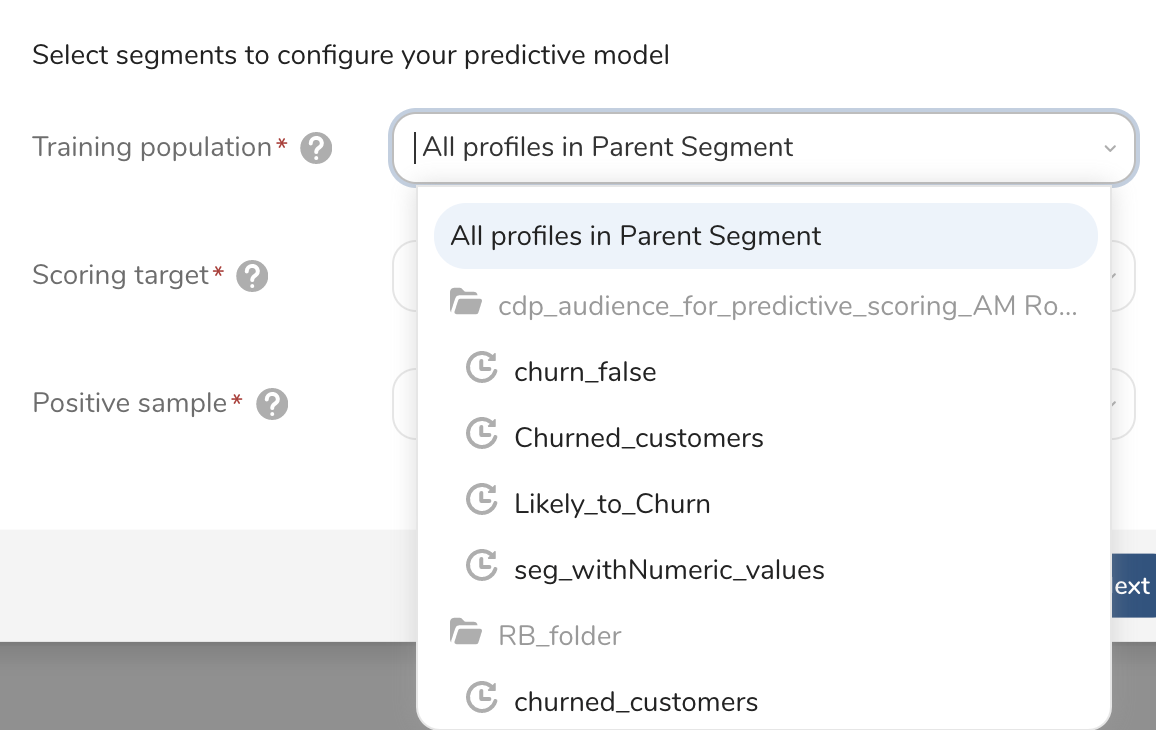
Task: Click the seg_withNumeric_values segment clock icon
Action: point(482,568)
